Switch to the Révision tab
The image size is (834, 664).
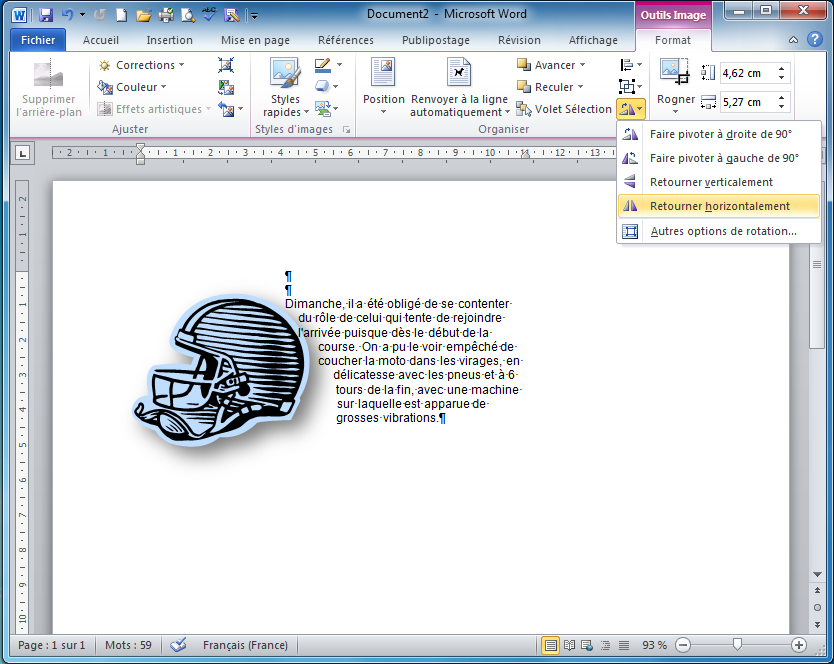(x=519, y=40)
